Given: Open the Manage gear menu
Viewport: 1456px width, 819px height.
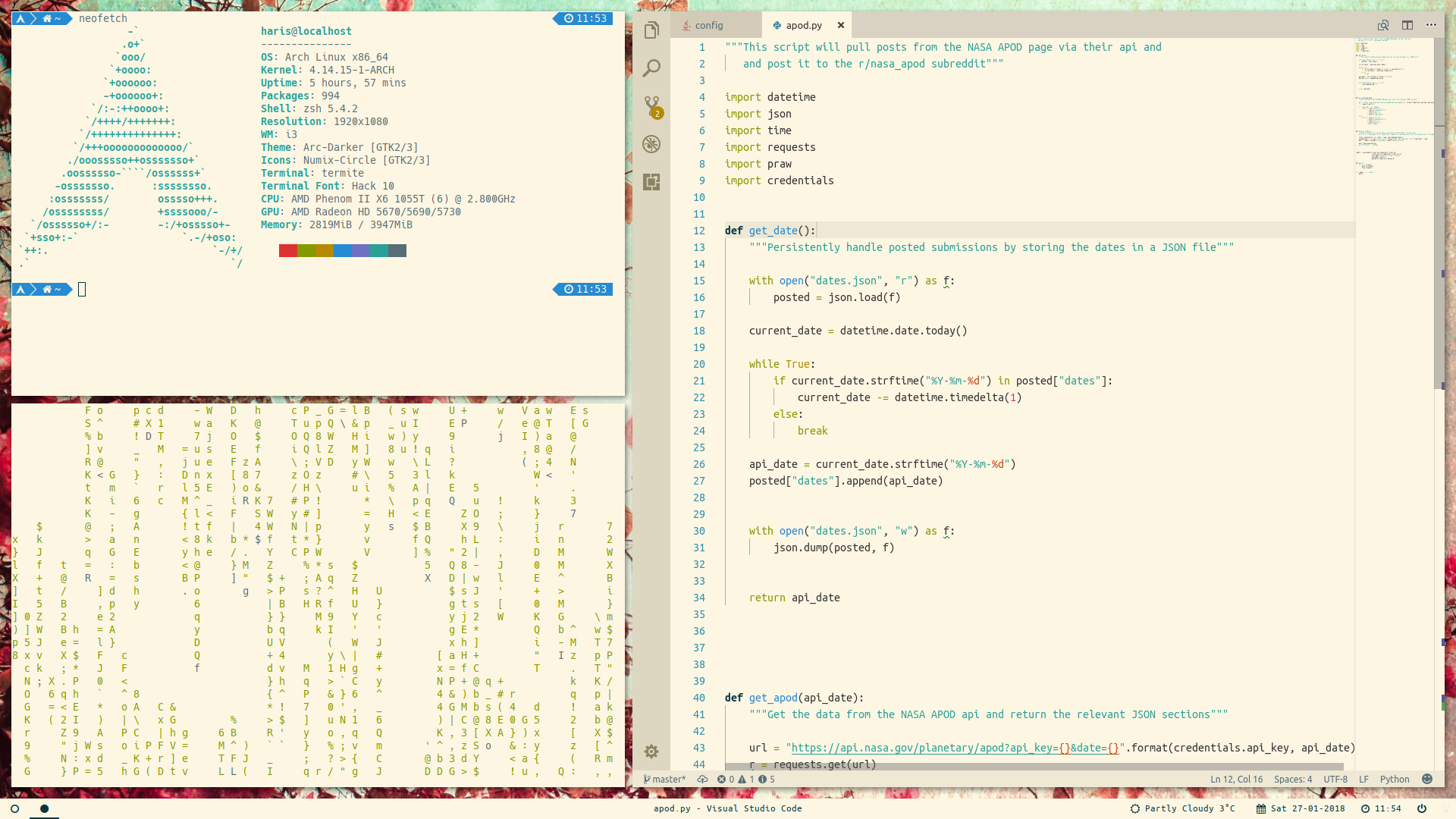Looking at the screenshot, I should (x=651, y=752).
